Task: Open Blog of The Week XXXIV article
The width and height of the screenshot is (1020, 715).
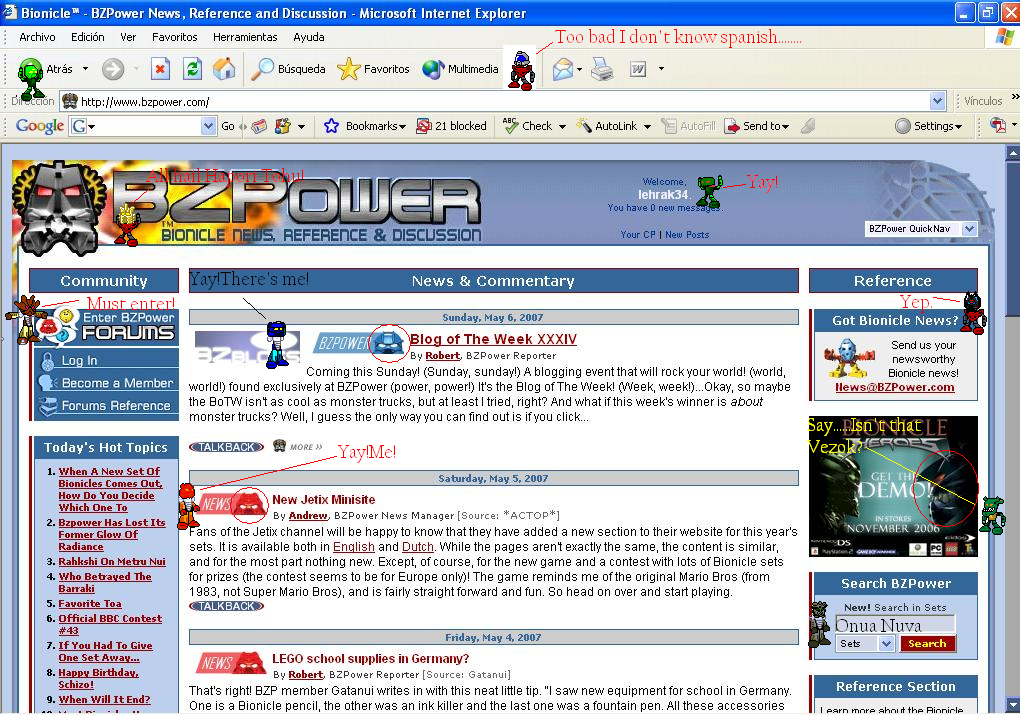Action: pyautogui.click(x=493, y=339)
